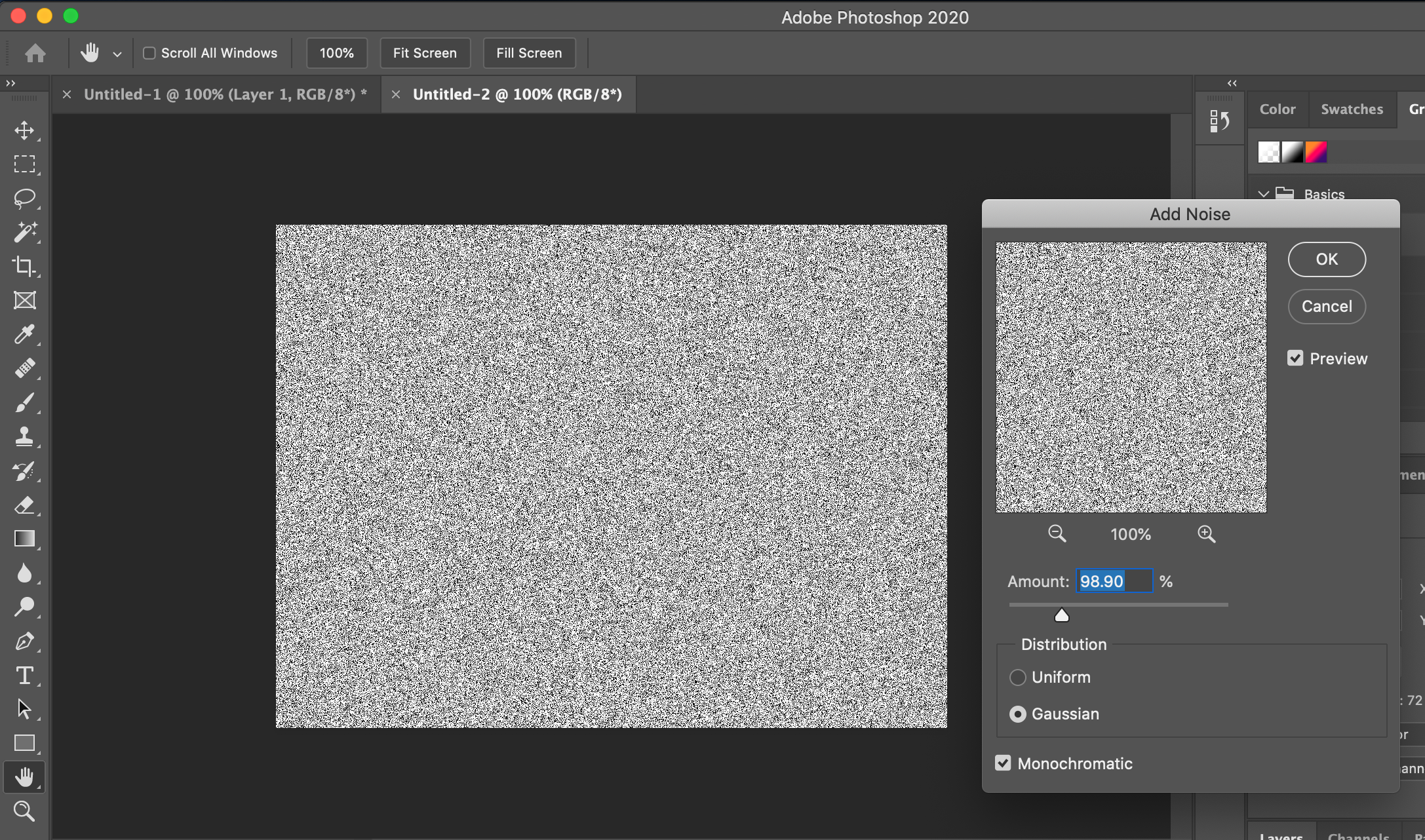Select the Lasso tool
The height and width of the screenshot is (840, 1425).
[24, 198]
